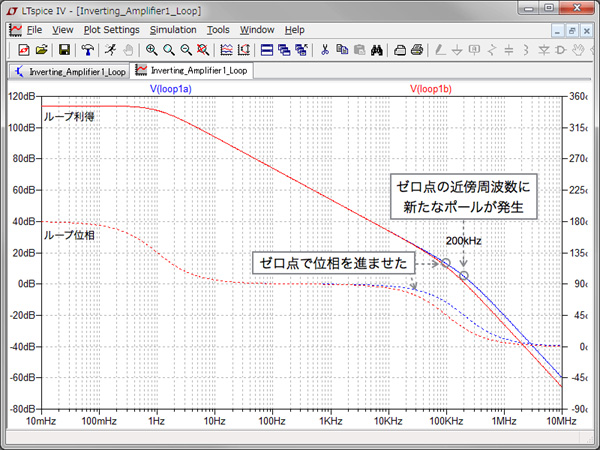Save the file with the floppy disk icon

coord(64,49)
